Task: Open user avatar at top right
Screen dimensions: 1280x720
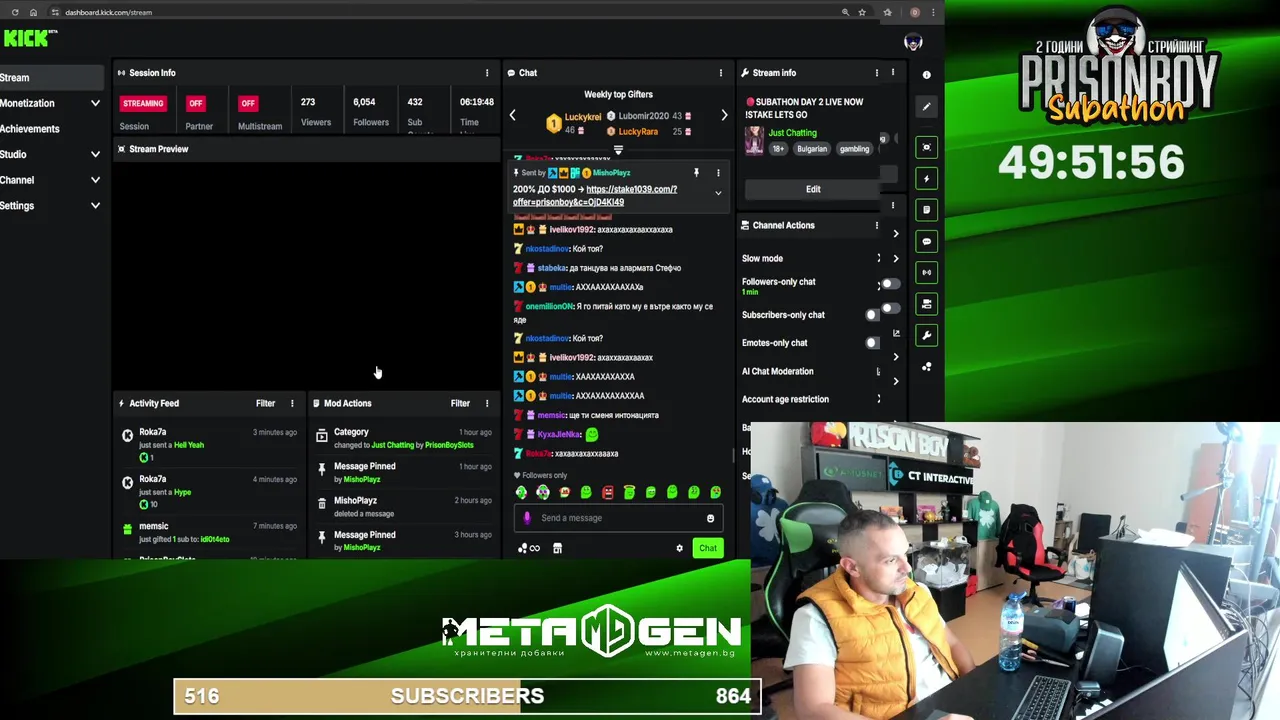Action: [912, 42]
